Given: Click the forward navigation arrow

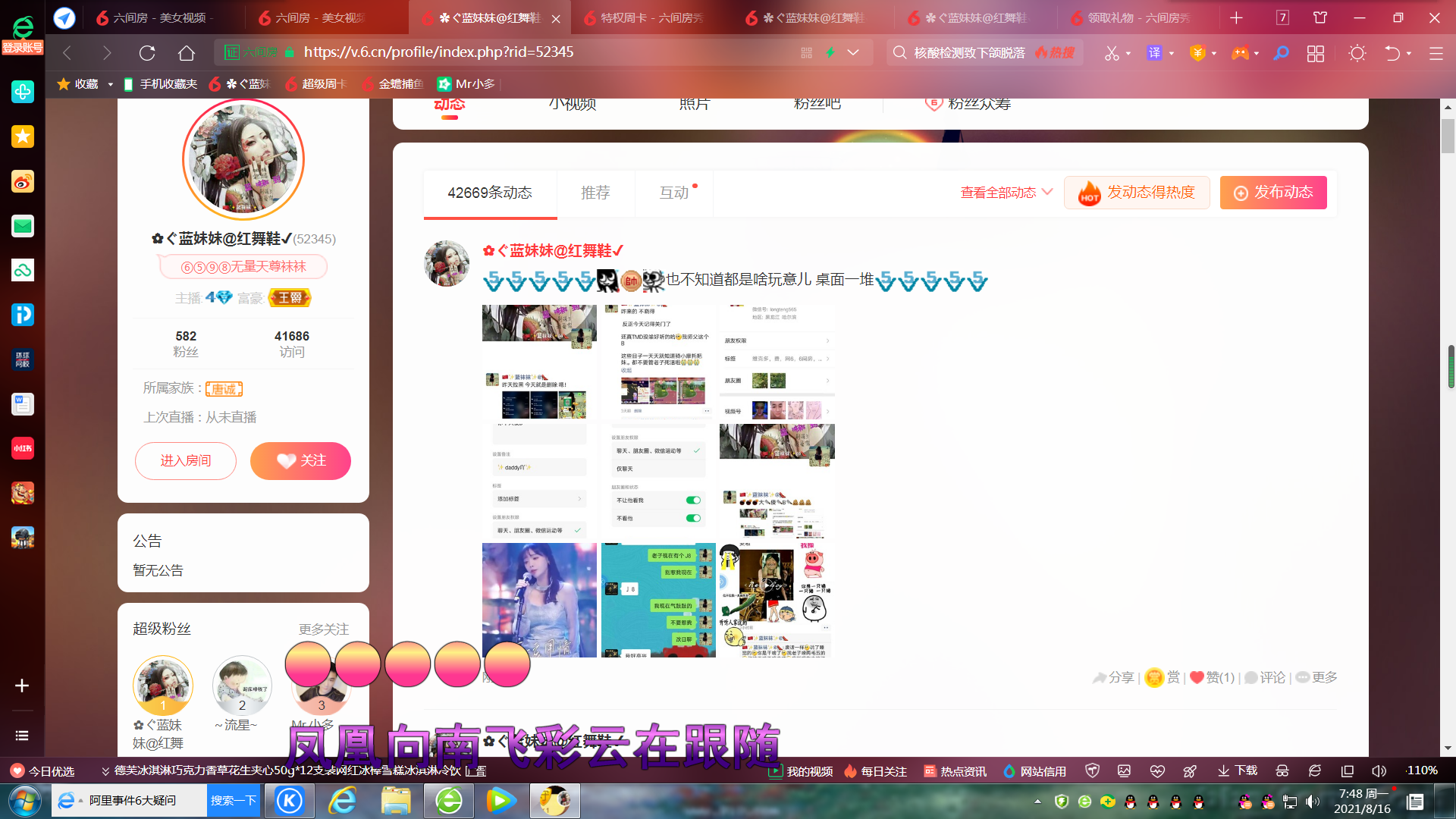Looking at the screenshot, I should point(107,53).
